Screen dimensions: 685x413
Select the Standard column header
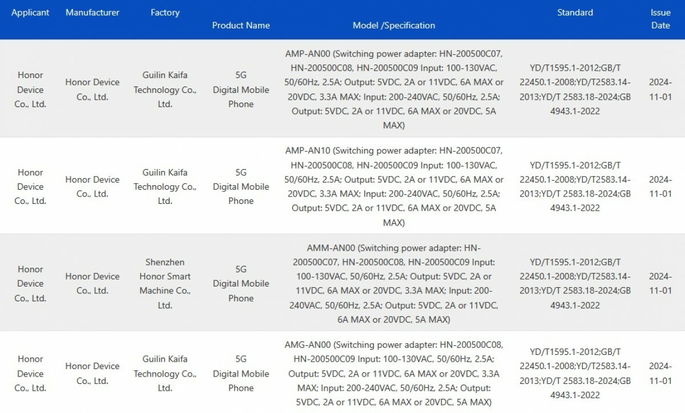(575, 13)
